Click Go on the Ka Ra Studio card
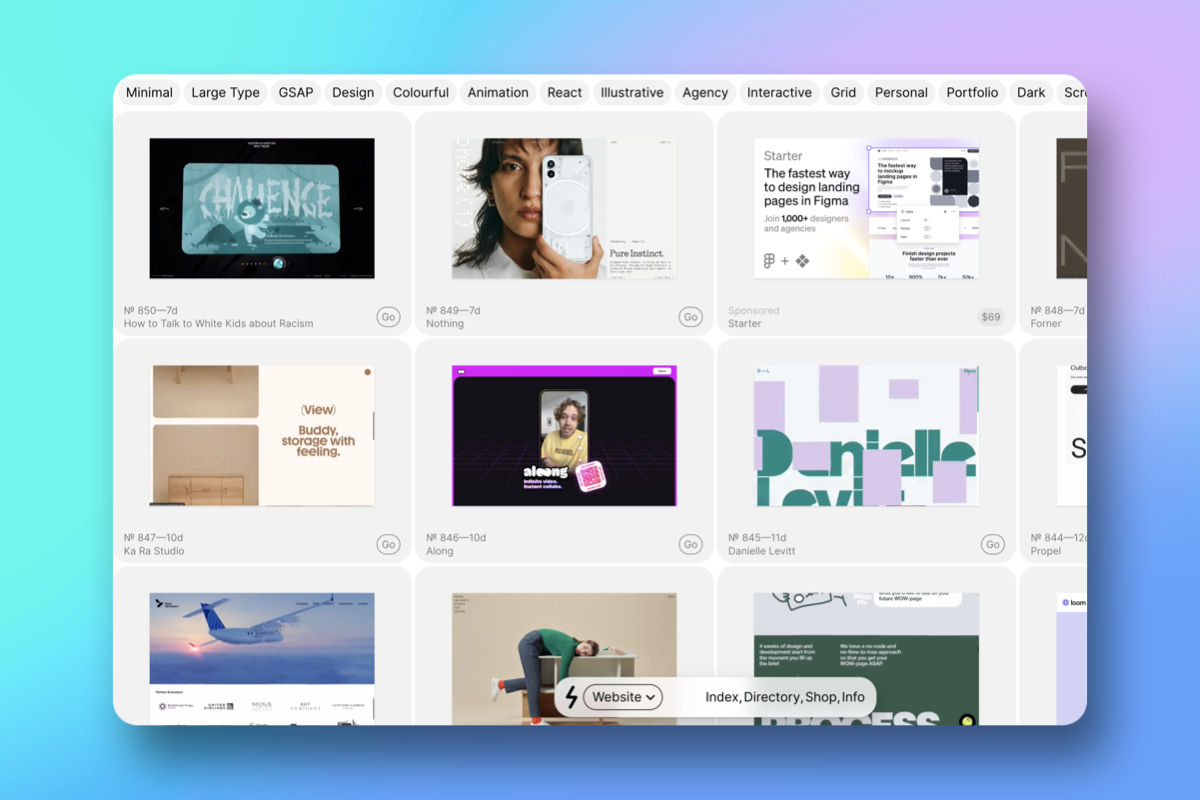Viewport: 1200px width, 800px height. point(388,544)
